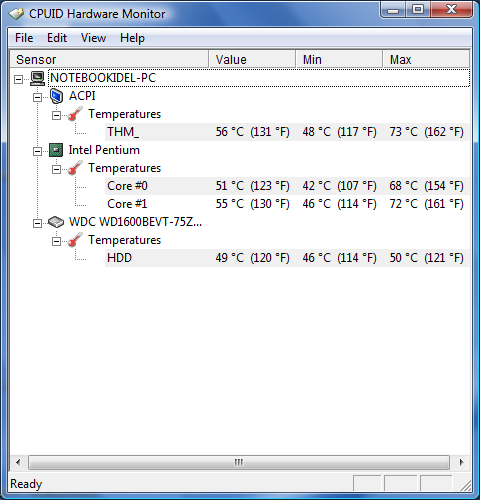Select the HDD sensor row
The width and height of the screenshot is (480, 500).
[287, 258]
